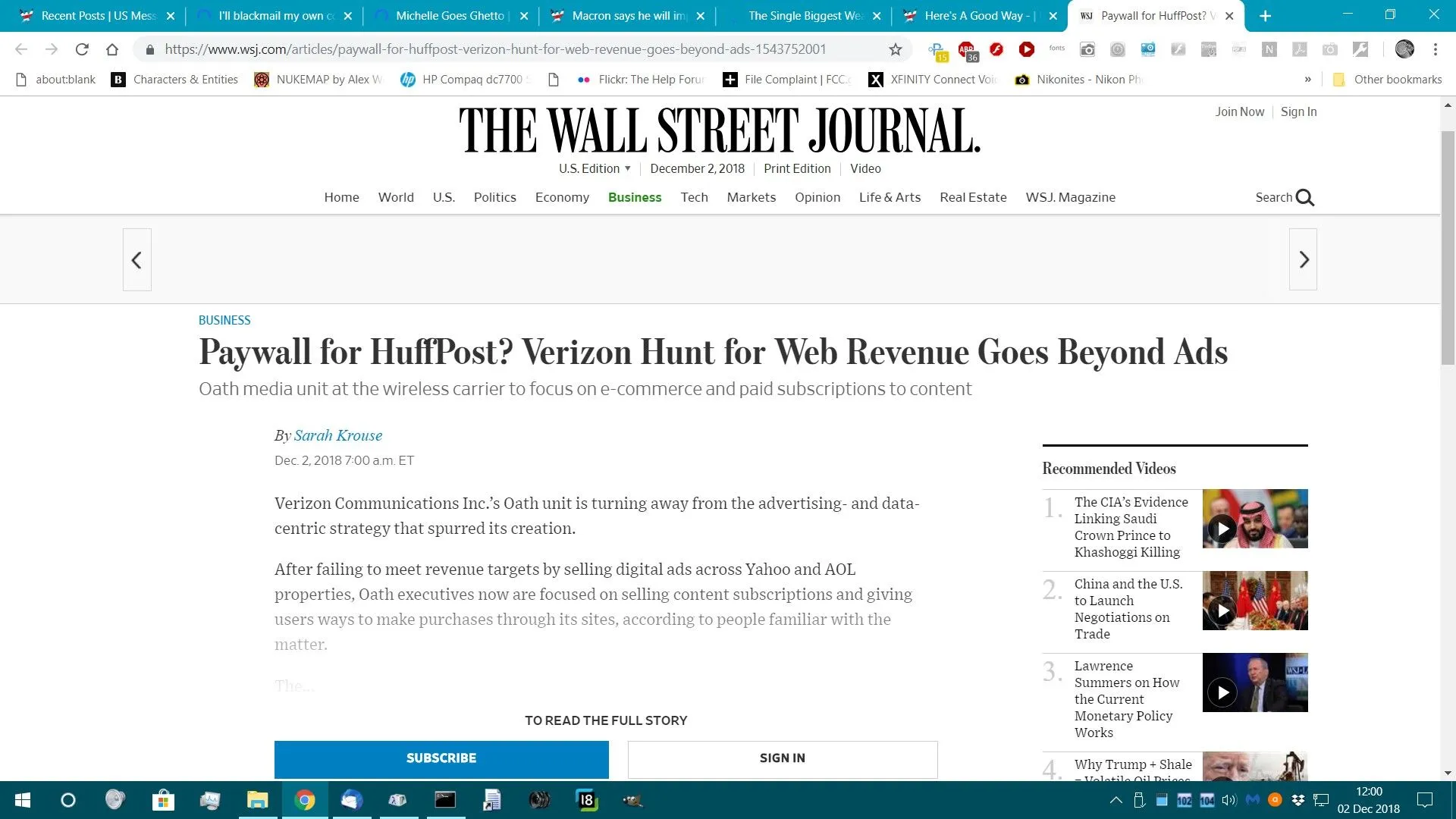Switch to Recent Posts US Message tab
1456x819 pixels.
tap(97, 16)
